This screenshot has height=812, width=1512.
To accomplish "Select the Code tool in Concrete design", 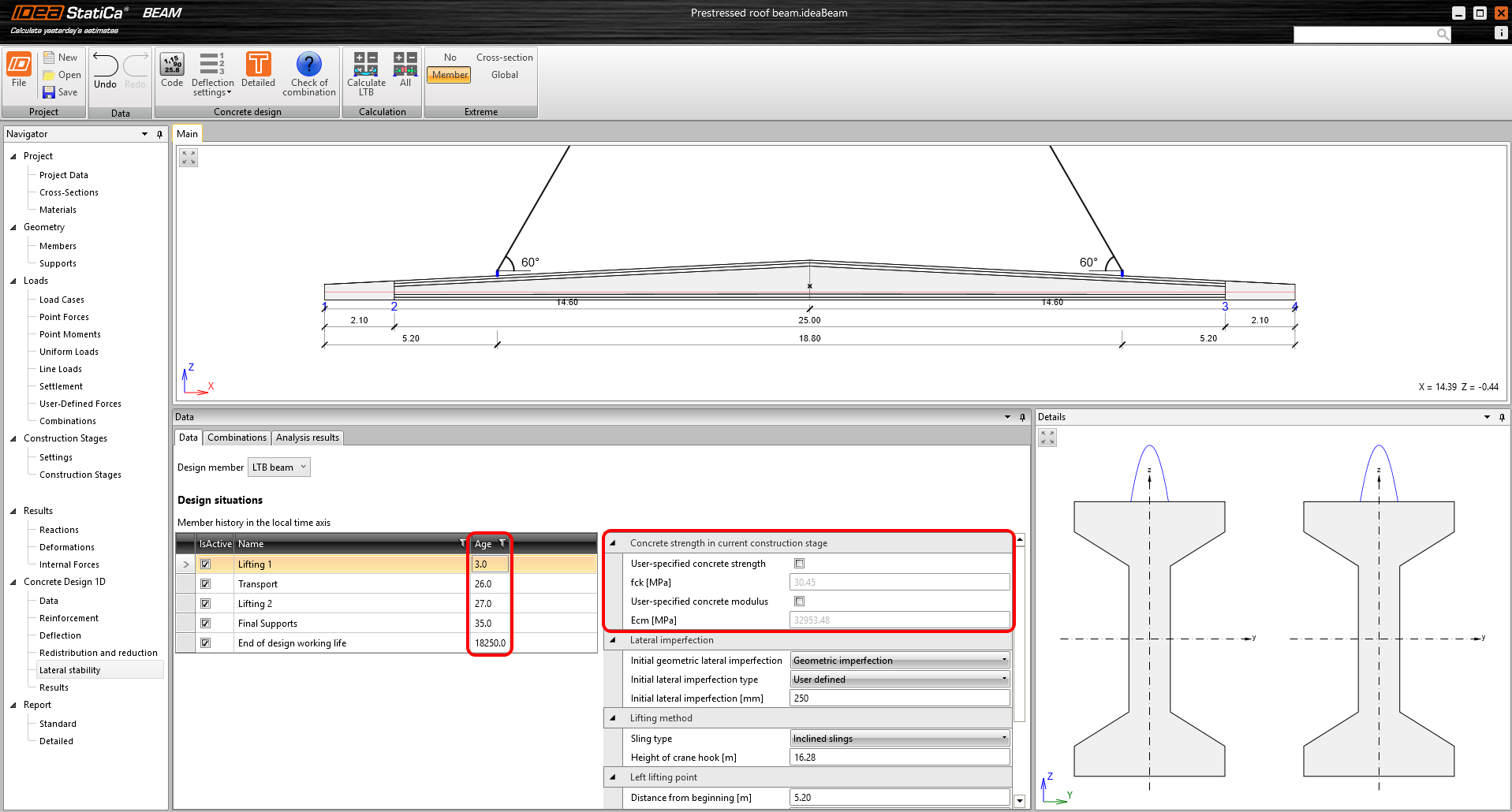I will click(171, 73).
